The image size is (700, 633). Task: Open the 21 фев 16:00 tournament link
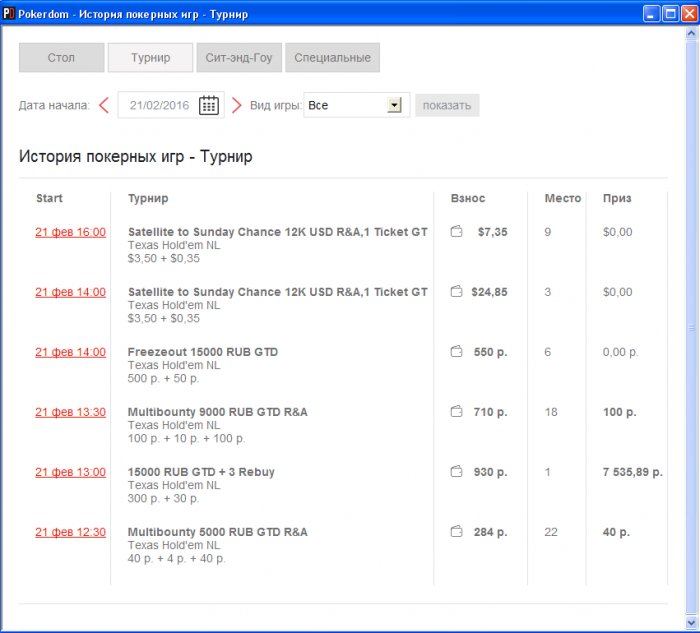click(x=71, y=232)
